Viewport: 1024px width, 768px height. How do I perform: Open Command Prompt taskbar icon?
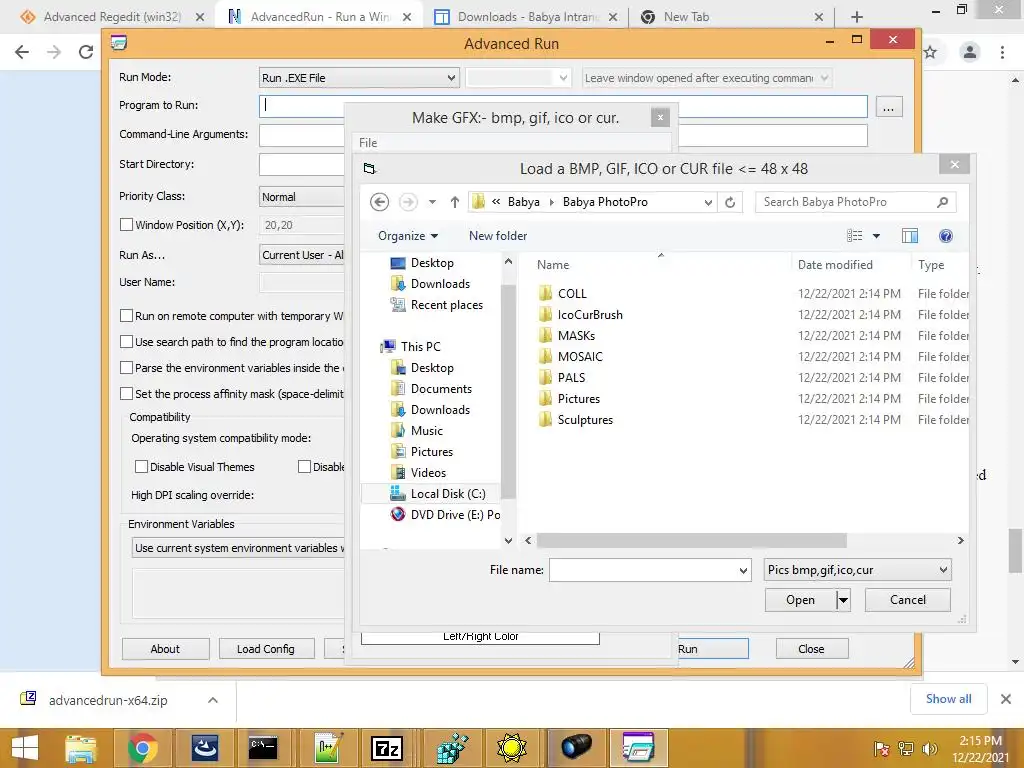coord(263,748)
